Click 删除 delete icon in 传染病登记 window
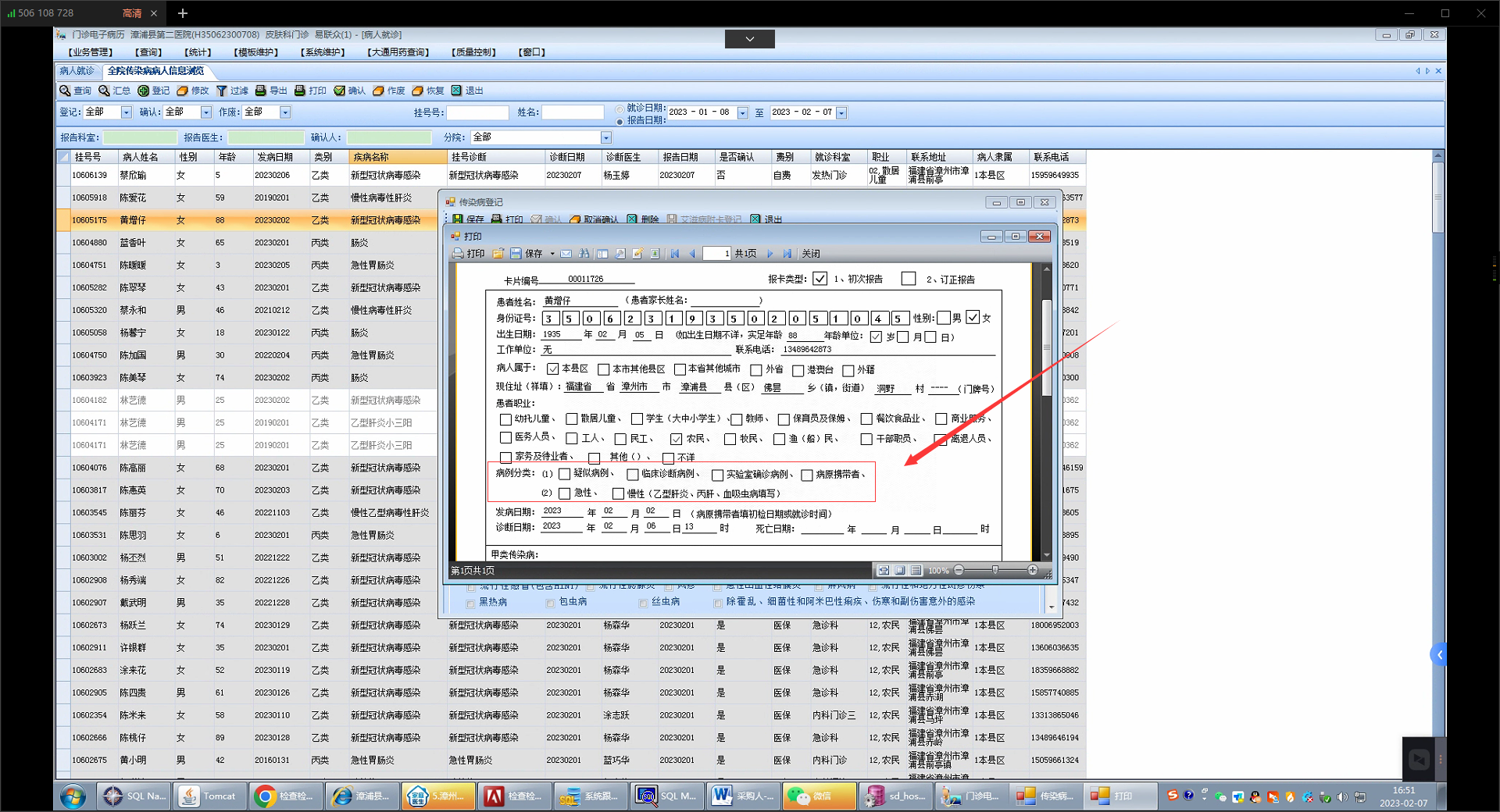Image resolution: width=1500 pixels, height=812 pixels. coord(632,219)
